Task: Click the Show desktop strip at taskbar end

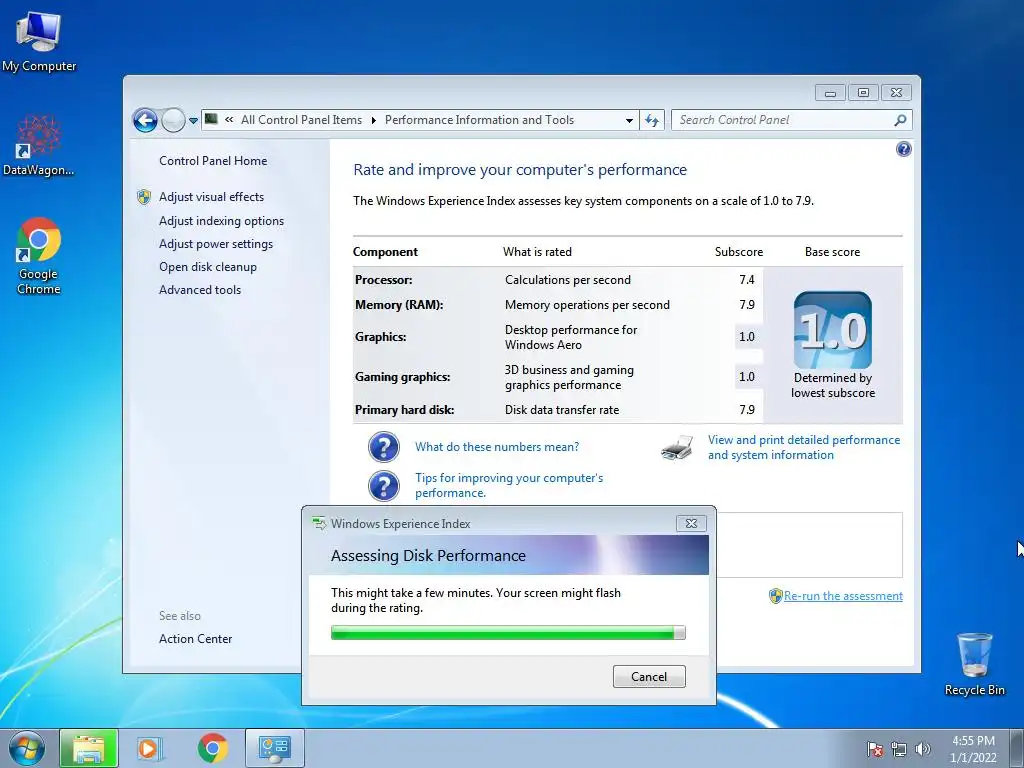Action: click(x=1017, y=748)
